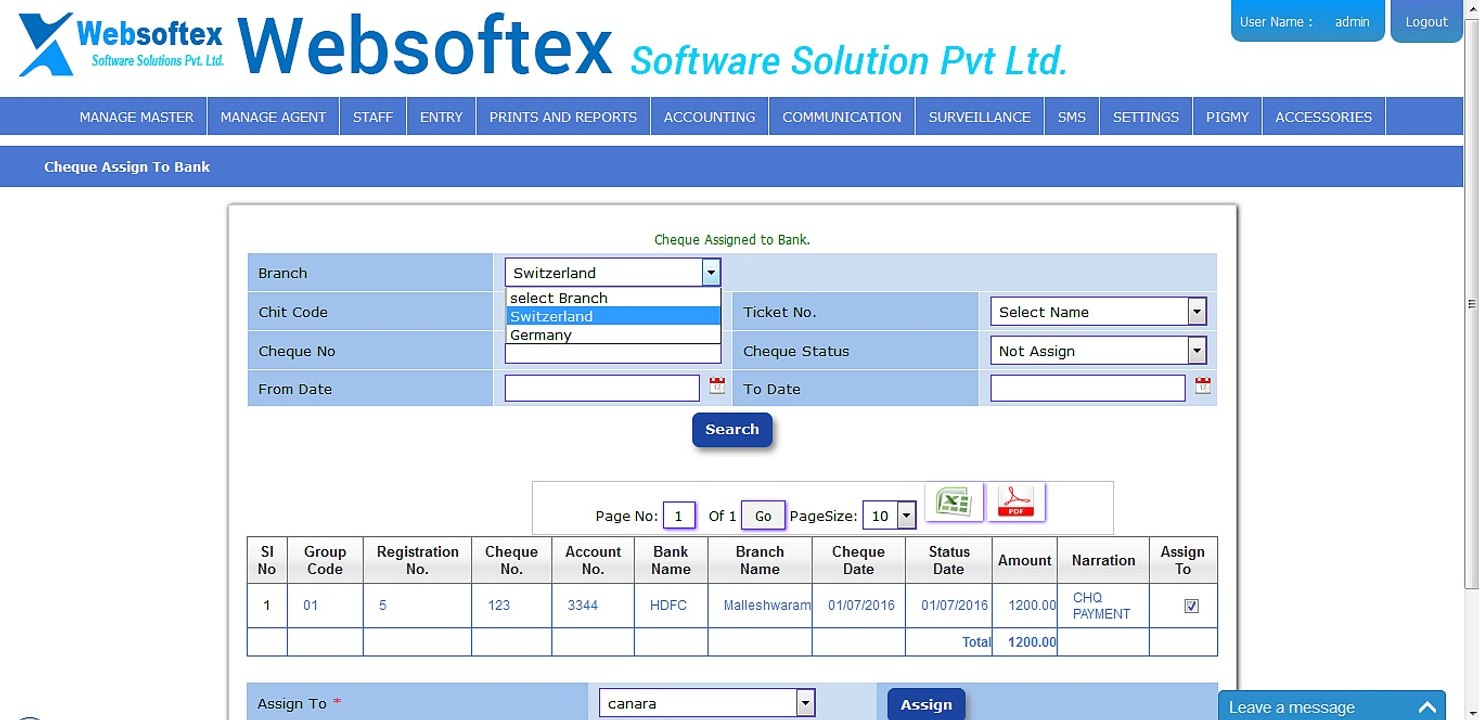1479x720 pixels.
Task: Open MANAGE MASTER menu
Action: [x=137, y=117]
